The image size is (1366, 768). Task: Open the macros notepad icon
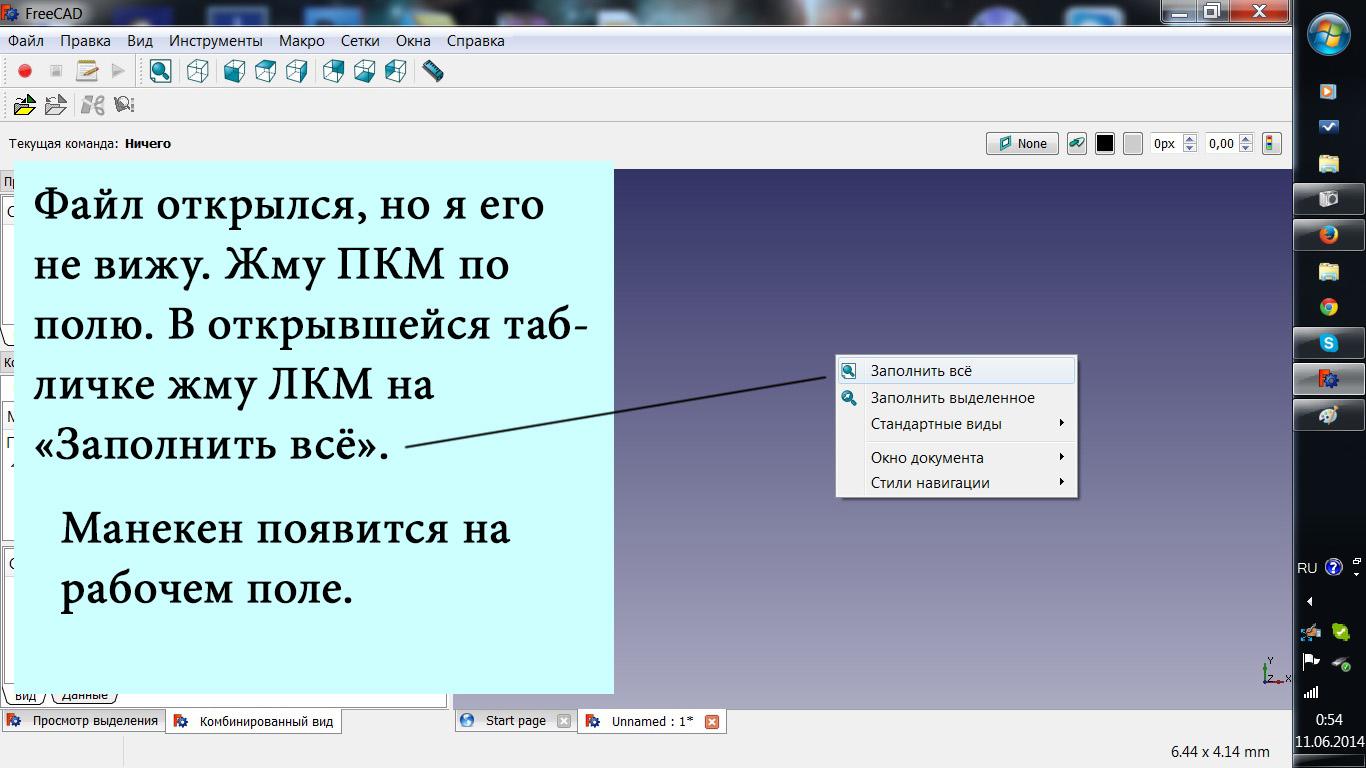(87, 71)
